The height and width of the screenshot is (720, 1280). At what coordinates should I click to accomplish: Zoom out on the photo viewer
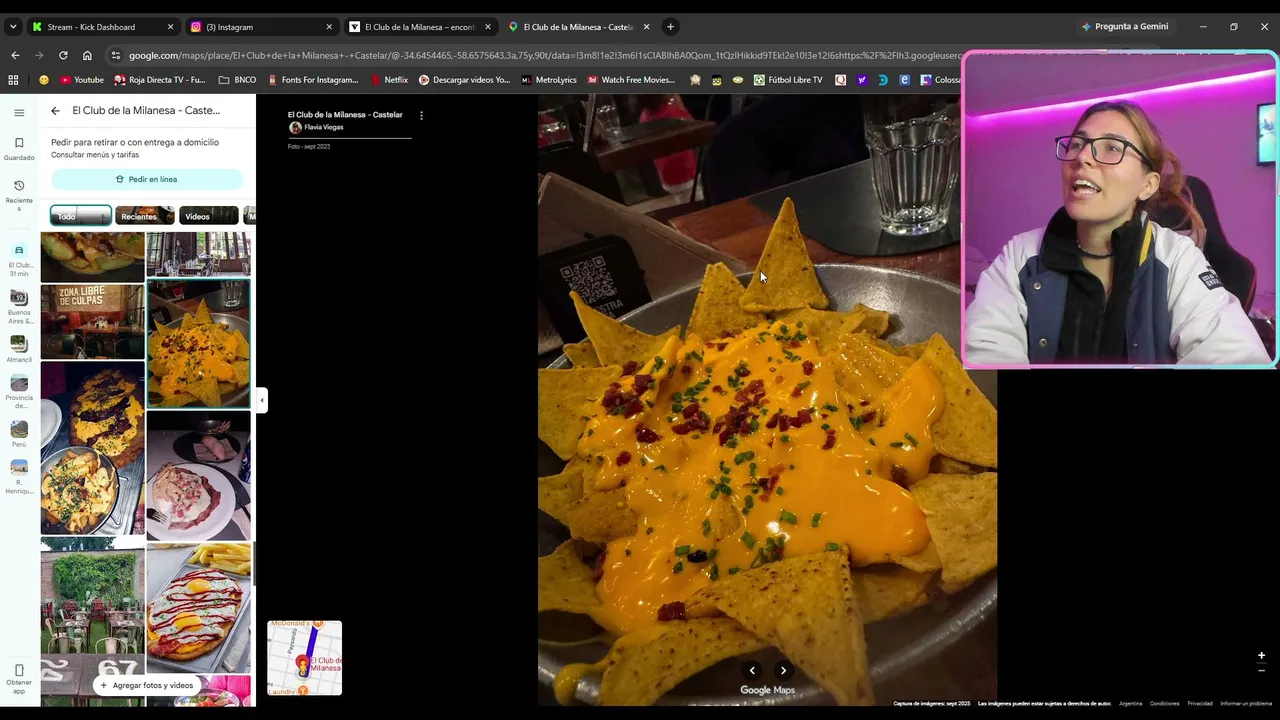[1261, 671]
